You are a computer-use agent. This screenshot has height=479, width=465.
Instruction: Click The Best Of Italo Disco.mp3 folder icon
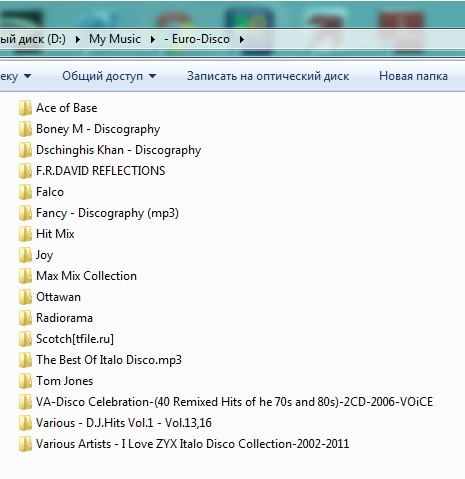(25, 360)
